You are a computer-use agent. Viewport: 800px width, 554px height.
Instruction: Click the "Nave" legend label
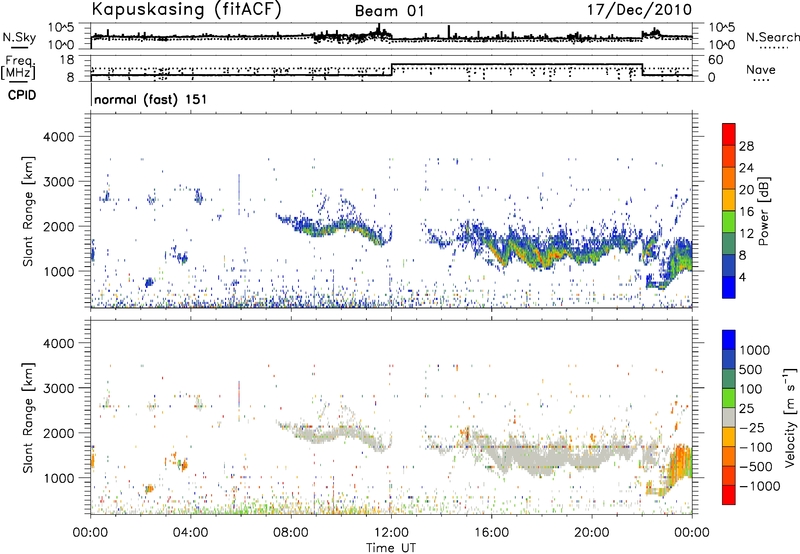(x=761, y=69)
